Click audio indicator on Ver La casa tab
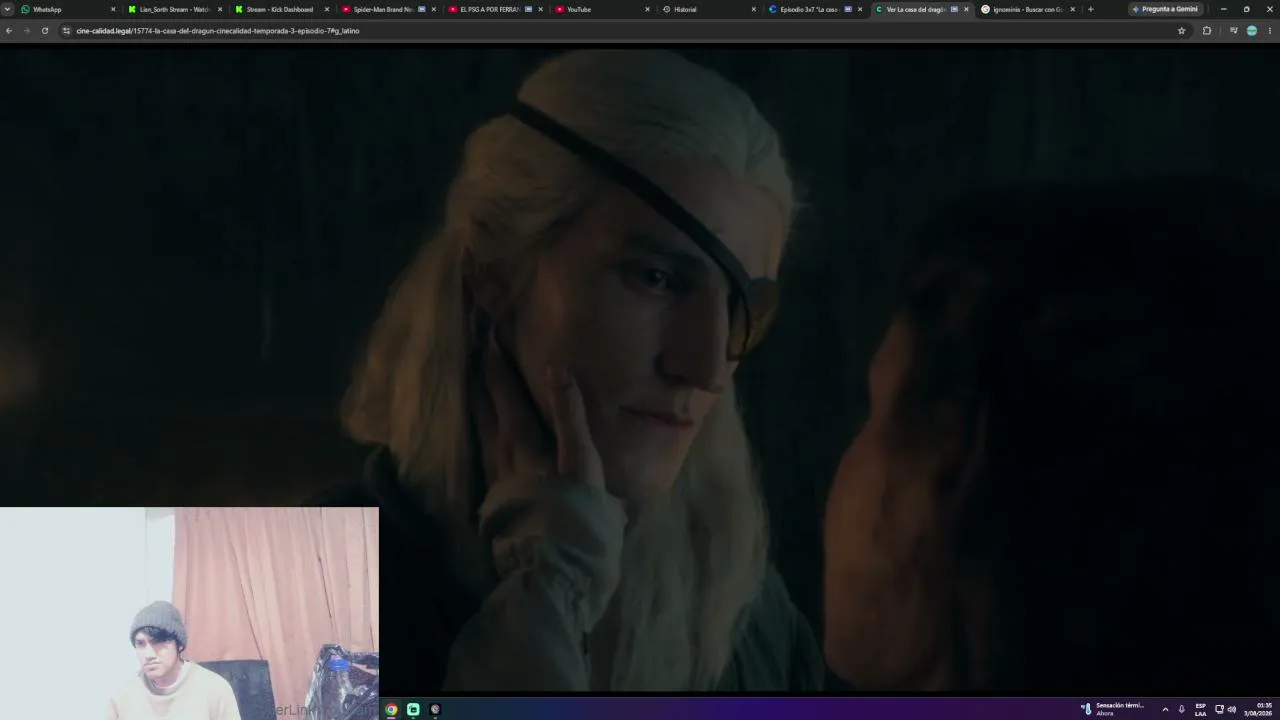Screen dimensions: 1280x720 click(954, 9)
